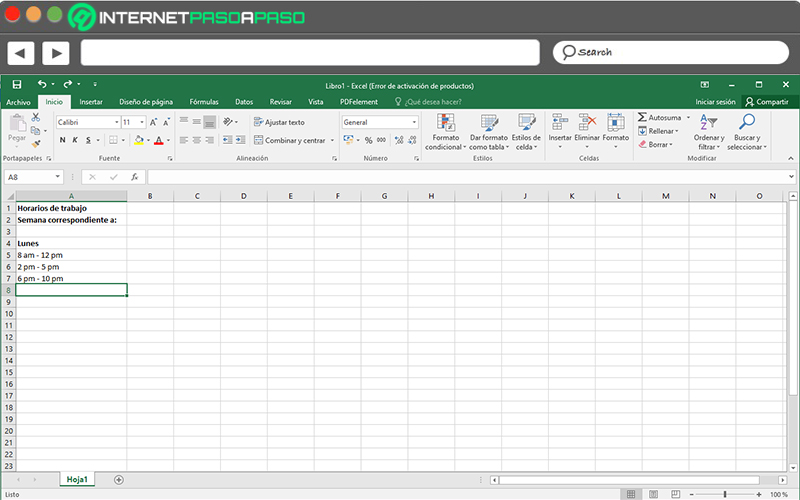Toggle underline formatting (S)
Screen dimensions: 800x500
point(88,140)
